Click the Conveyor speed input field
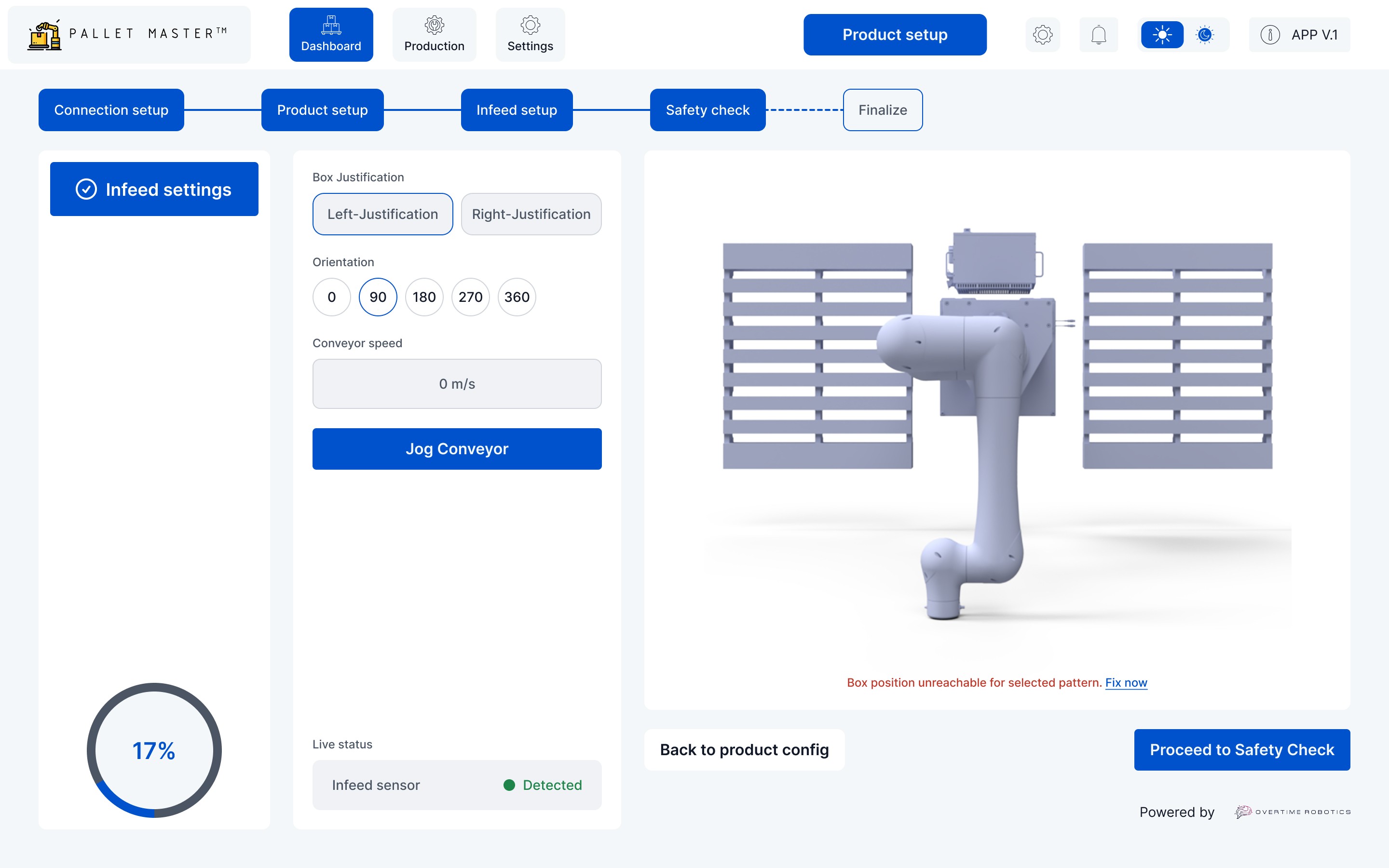 point(457,383)
